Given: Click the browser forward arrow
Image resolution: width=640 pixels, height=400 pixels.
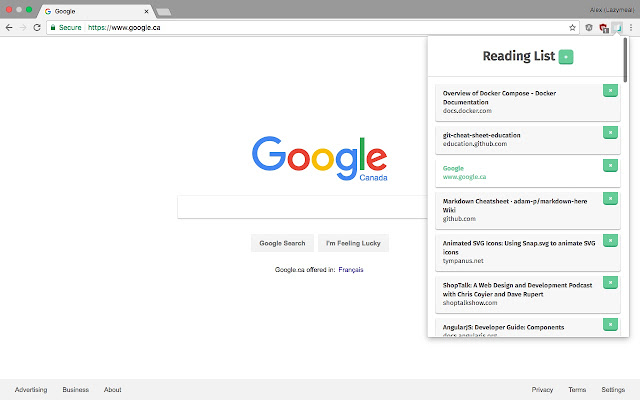Looking at the screenshot, I should point(23,27).
